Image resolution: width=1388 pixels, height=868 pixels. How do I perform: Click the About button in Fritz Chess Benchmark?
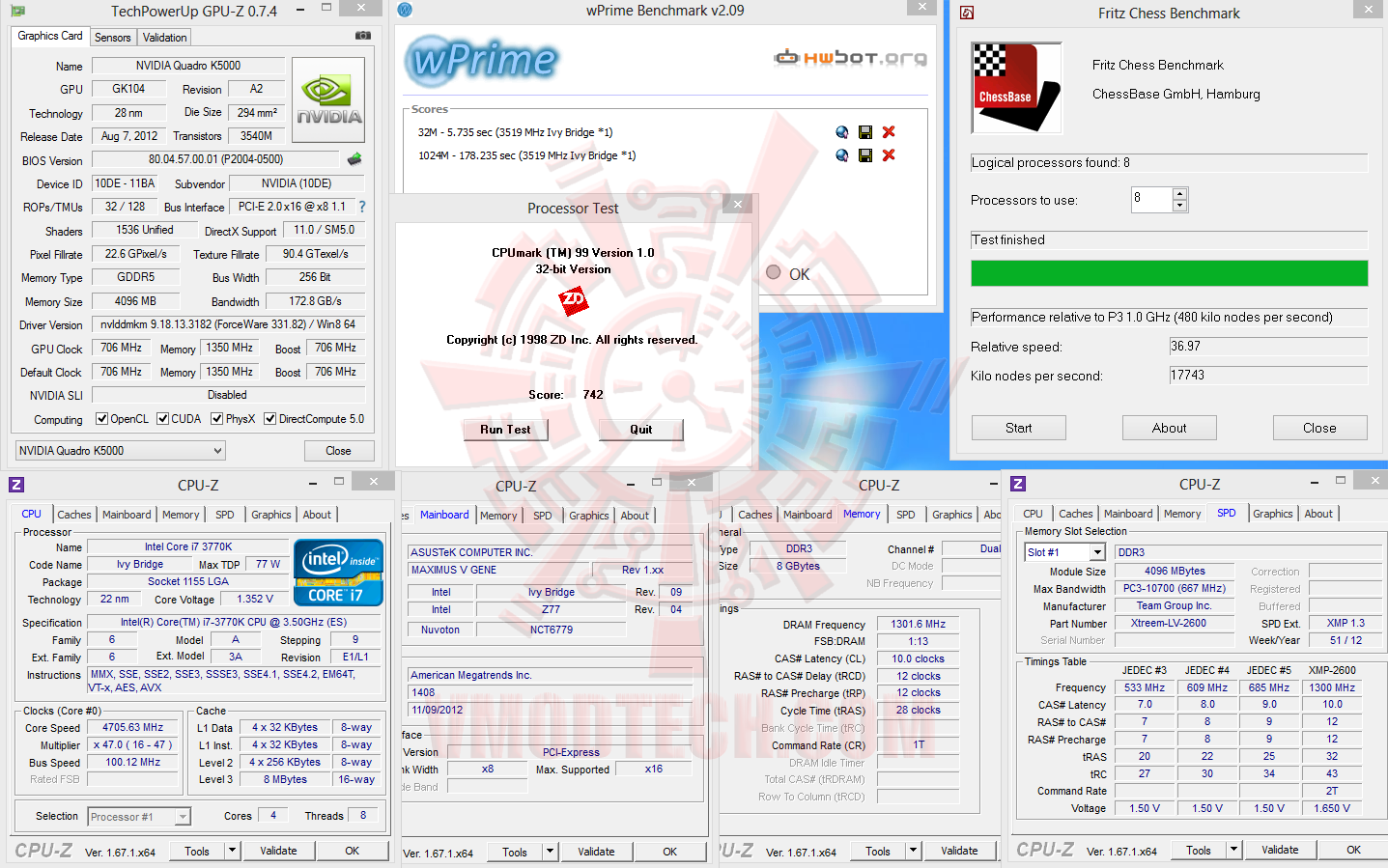pyautogui.click(x=1170, y=428)
